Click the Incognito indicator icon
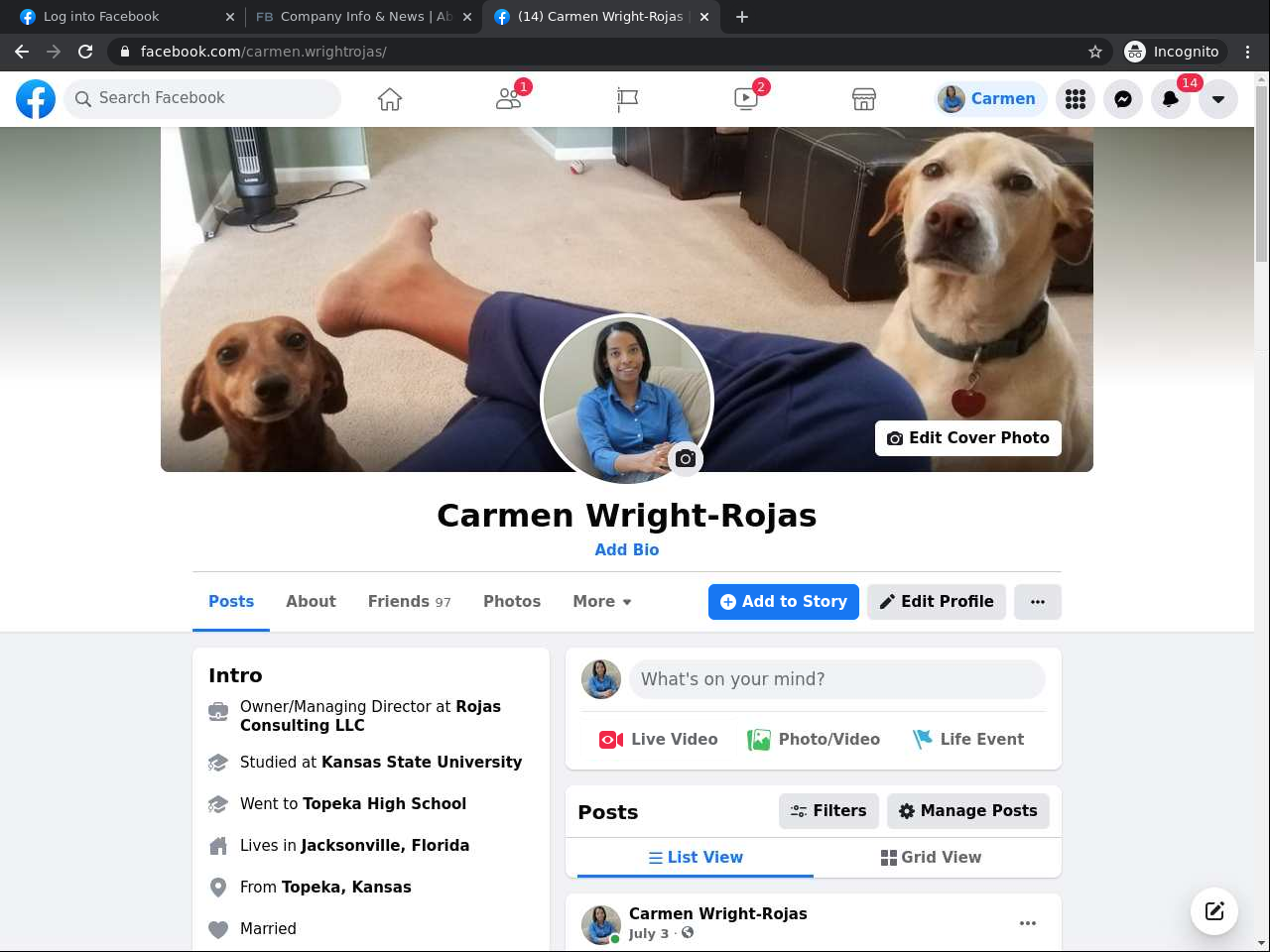This screenshot has width=1270, height=952. point(1135,52)
